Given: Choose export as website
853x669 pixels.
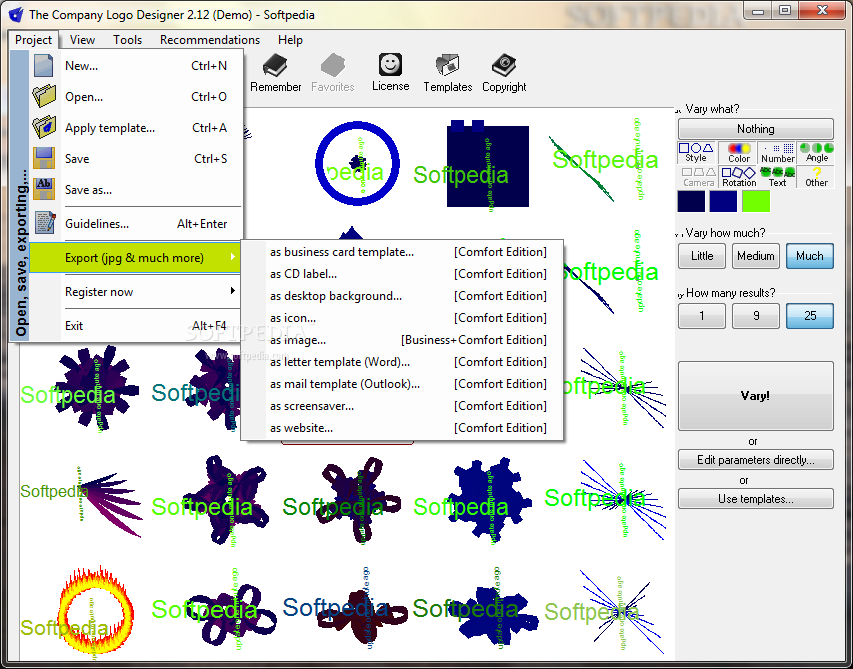Looking at the screenshot, I should click(402, 428).
